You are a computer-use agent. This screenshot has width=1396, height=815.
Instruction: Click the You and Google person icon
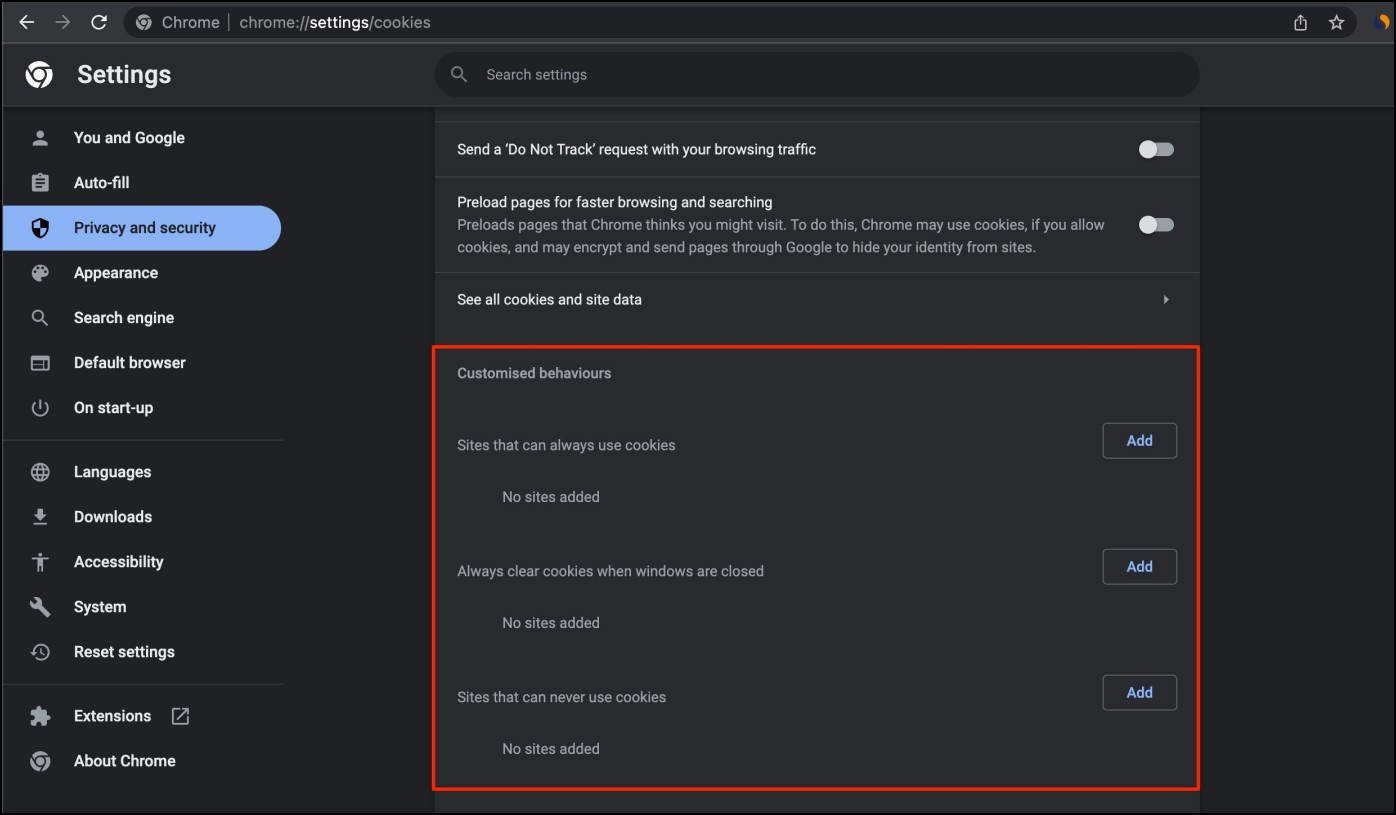tap(40, 138)
